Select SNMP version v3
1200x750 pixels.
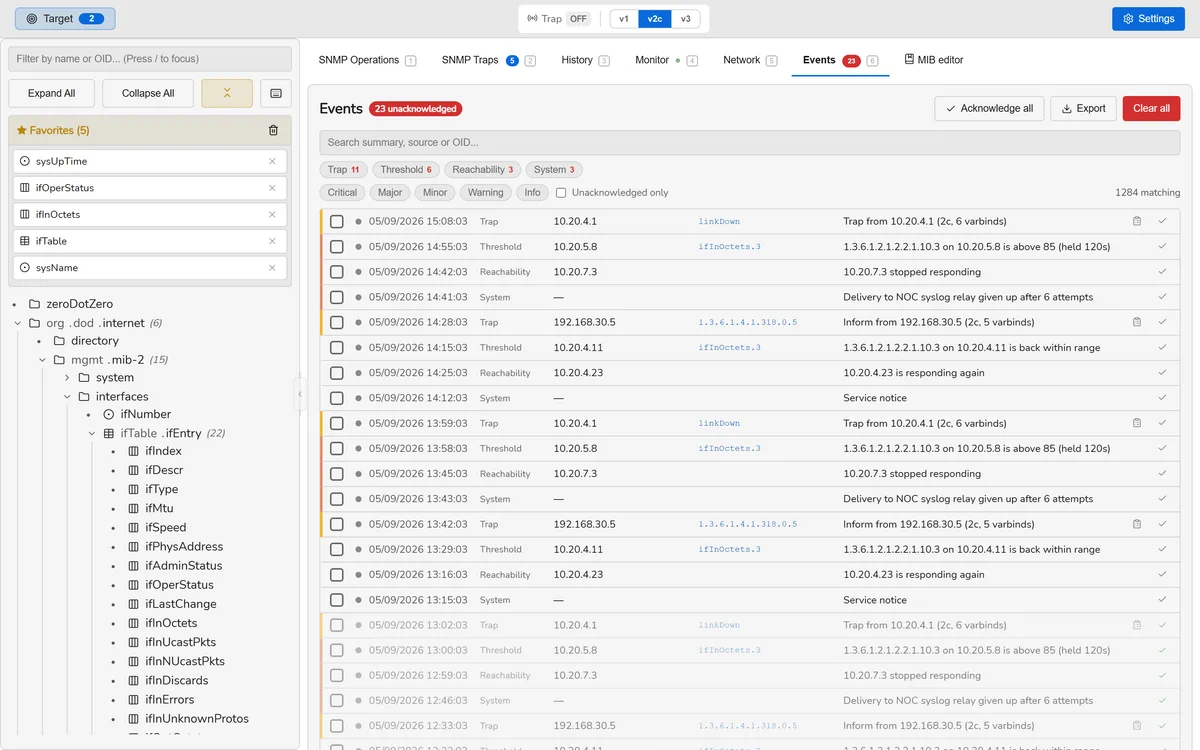(685, 18)
